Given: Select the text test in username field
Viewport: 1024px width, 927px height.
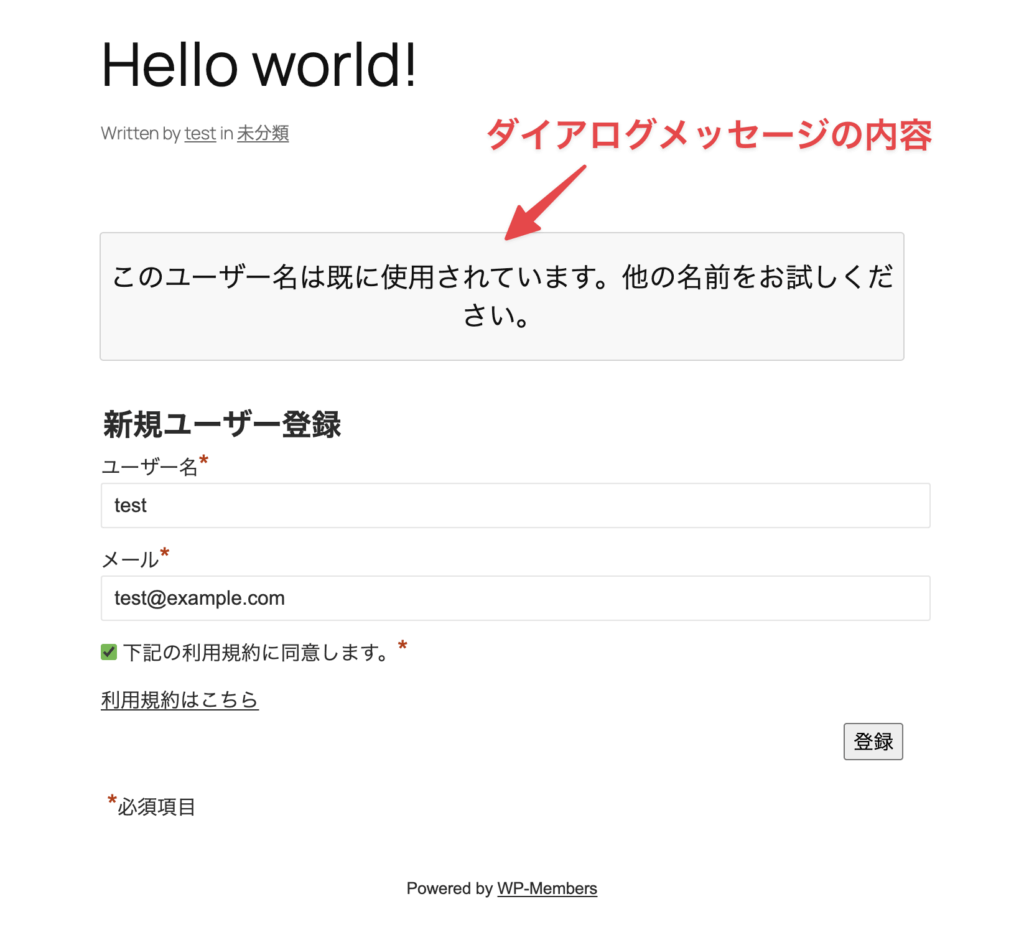Looking at the screenshot, I should click(x=131, y=505).
